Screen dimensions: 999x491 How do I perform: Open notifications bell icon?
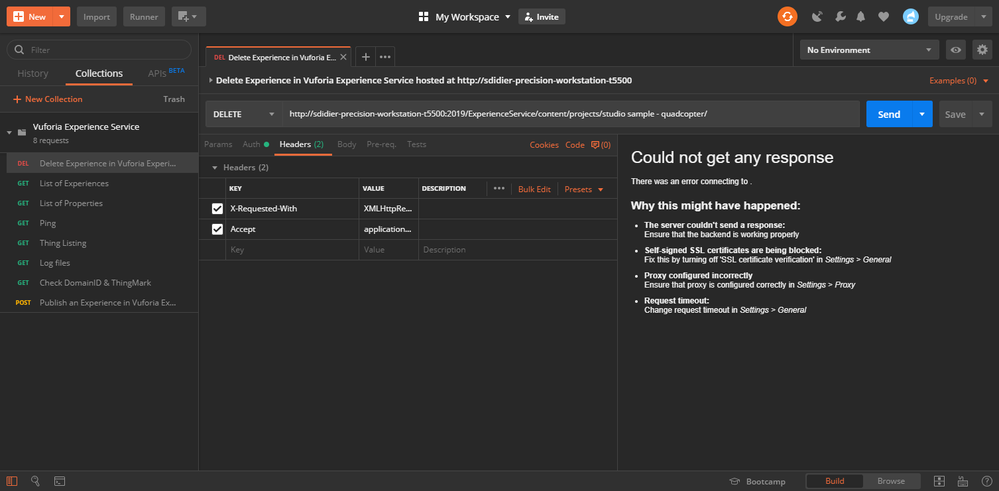pyautogui.click(x=861, y=17)
